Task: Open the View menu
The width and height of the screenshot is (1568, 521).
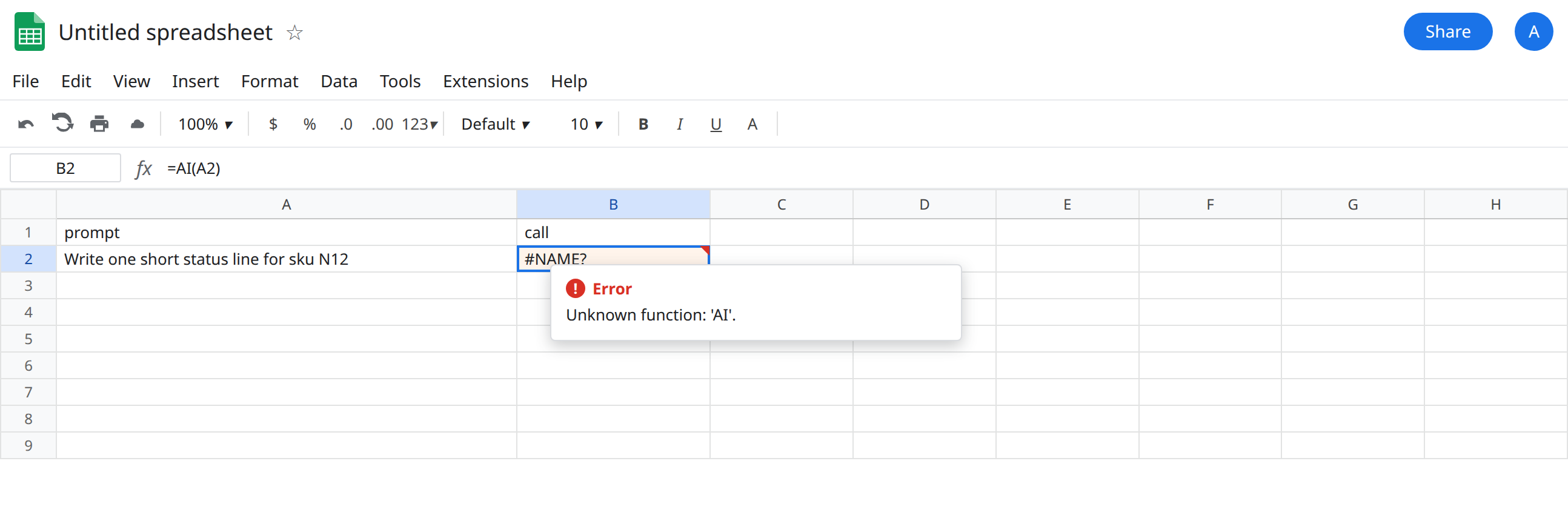Action: coord(131,81)
